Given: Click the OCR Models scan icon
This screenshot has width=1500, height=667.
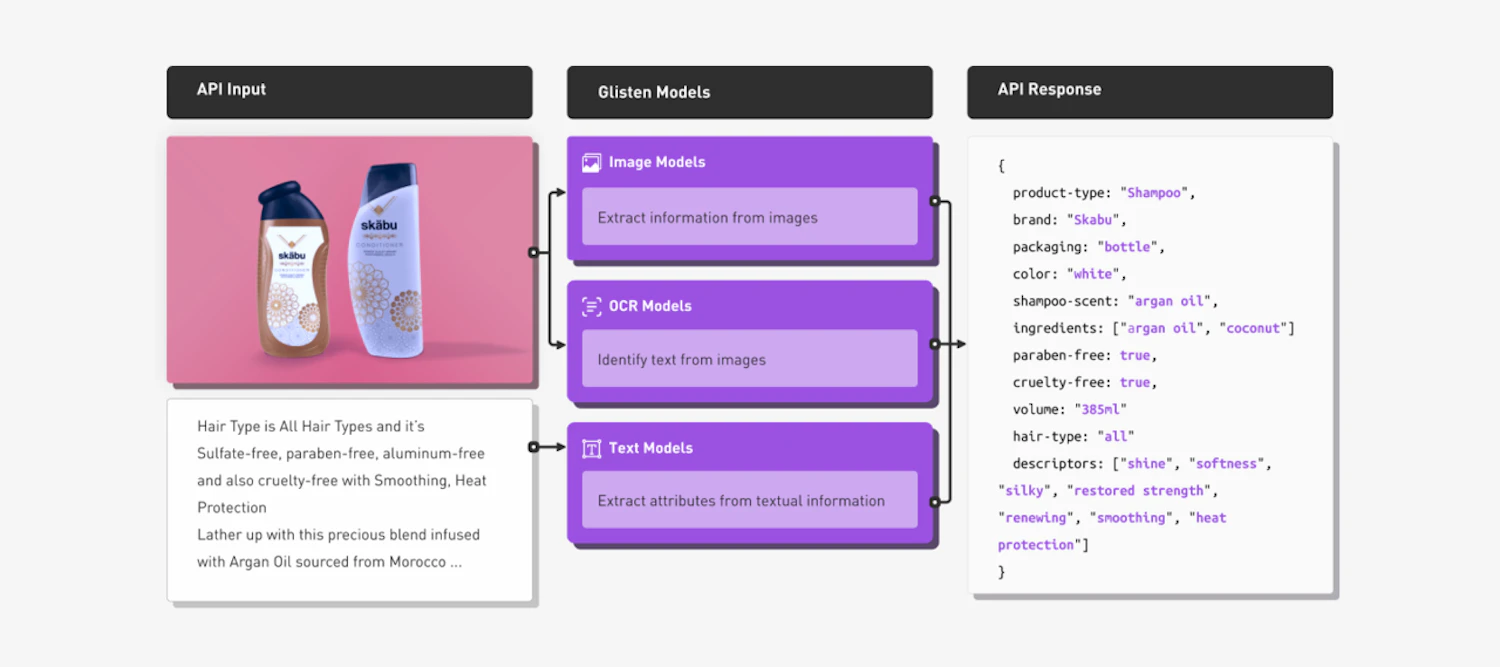Looking at the screenshot, I should pyautogui.click(x=592, y=306).
